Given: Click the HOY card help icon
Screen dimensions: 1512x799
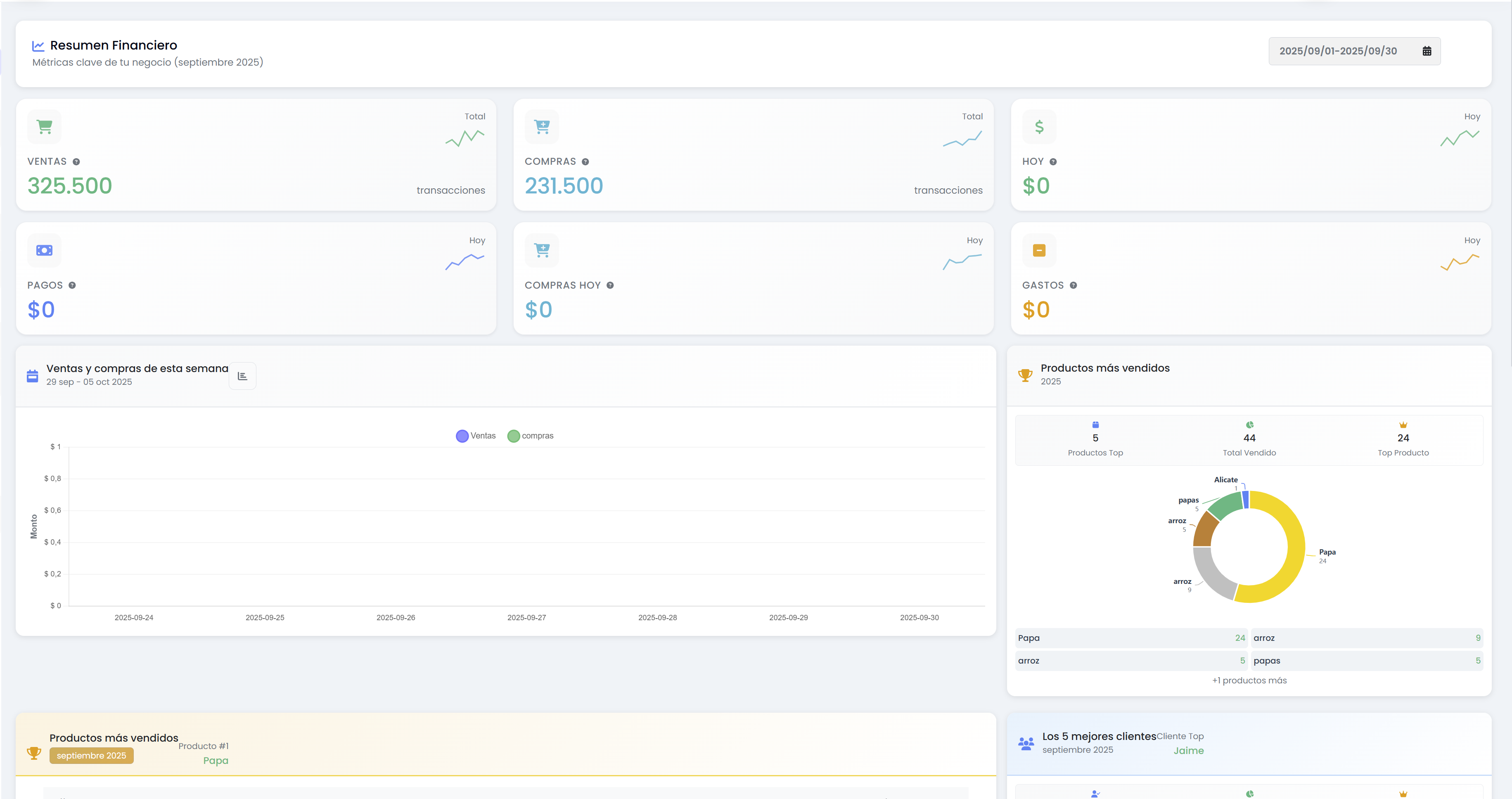Looking at the screenshot, I should pos(1053,162).
